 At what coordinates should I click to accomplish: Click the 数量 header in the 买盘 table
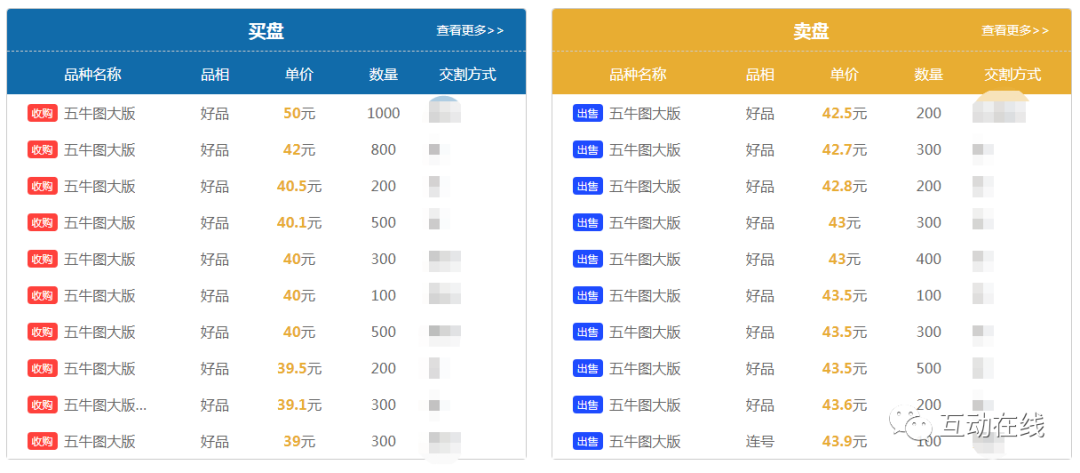coord(384,74)
